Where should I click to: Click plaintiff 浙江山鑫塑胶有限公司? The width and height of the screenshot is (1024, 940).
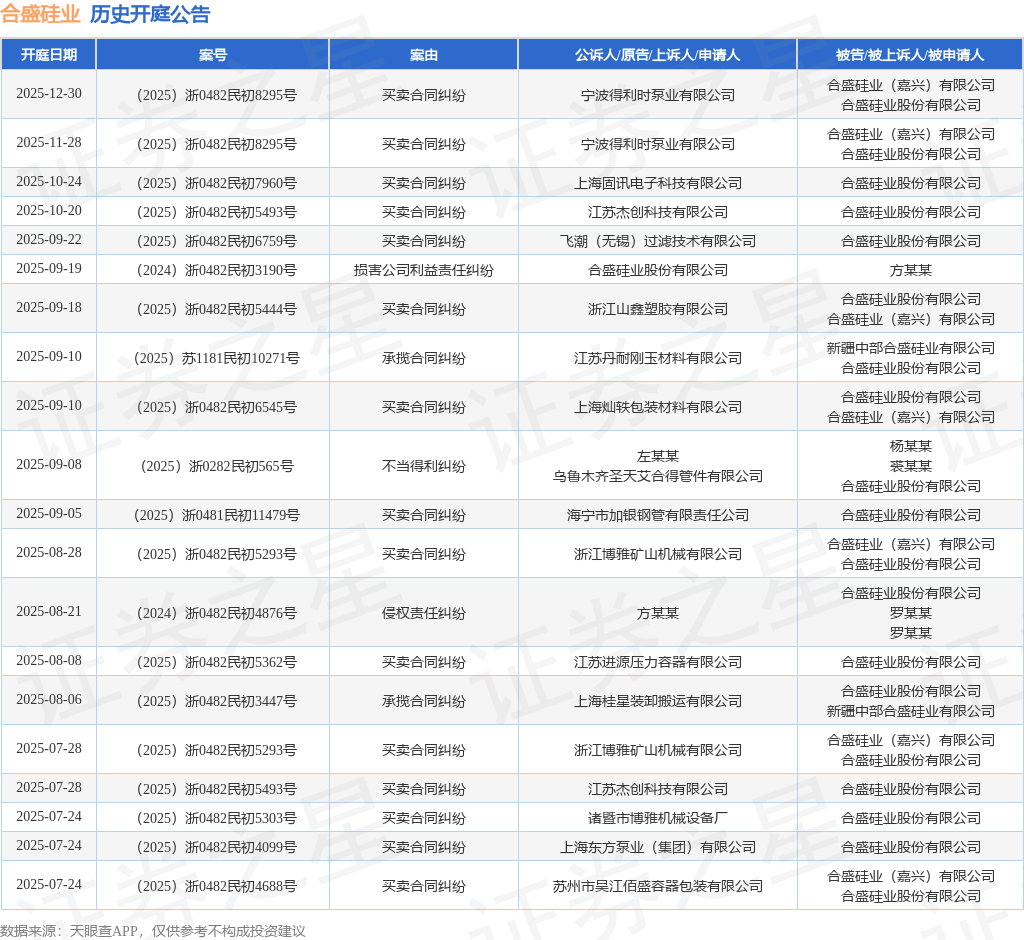pos(658,309)
